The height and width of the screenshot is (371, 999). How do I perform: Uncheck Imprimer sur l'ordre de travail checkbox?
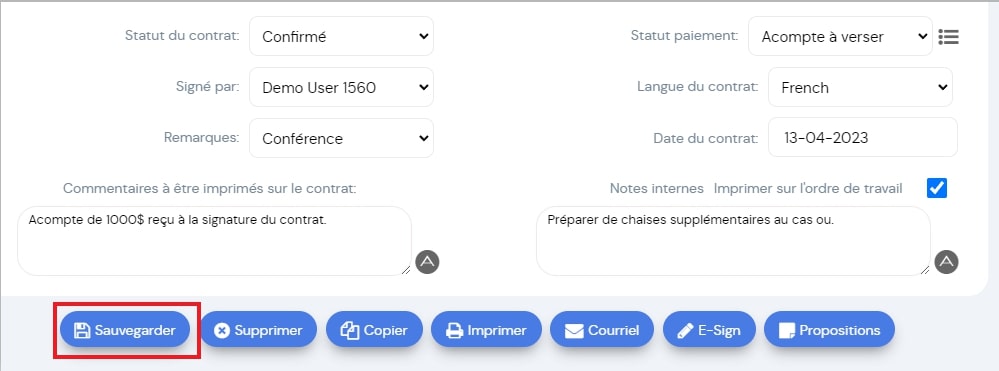937,188
